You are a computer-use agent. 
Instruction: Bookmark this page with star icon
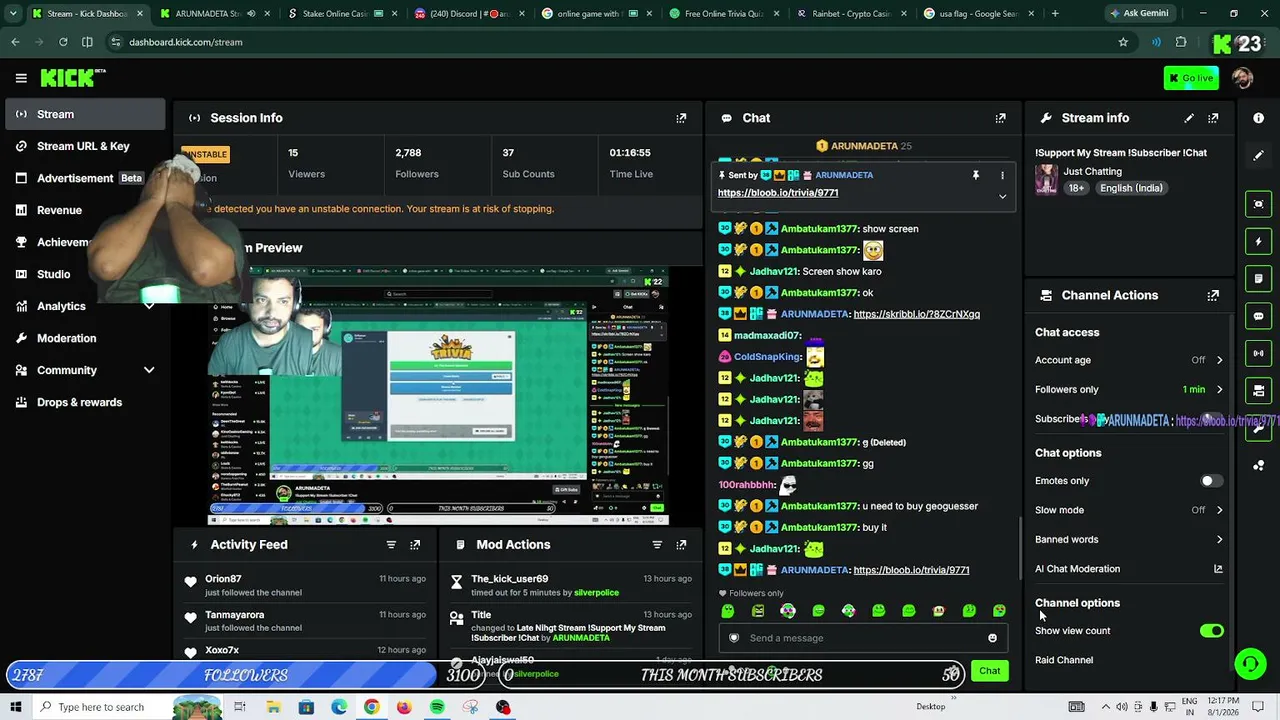coord(1123,42)
